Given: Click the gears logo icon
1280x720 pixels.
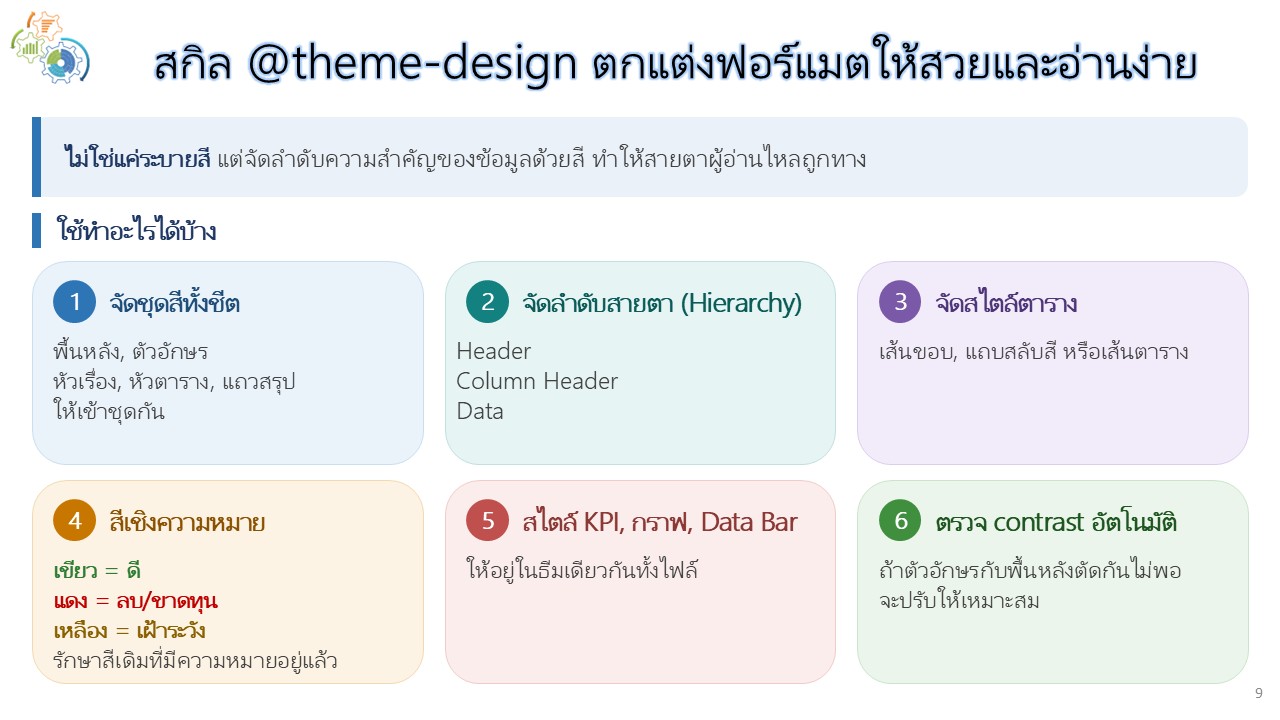Looking at the screenshot, I should 50,47.
